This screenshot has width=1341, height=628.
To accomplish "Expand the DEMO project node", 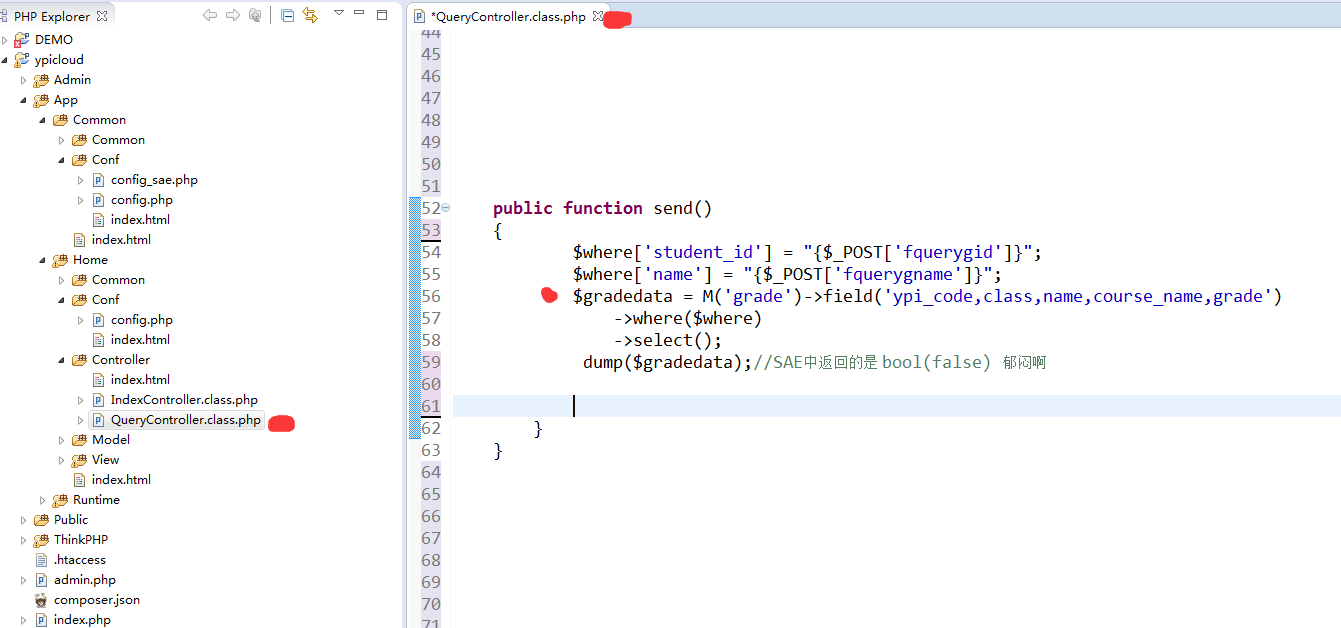I will (x=5, y=40).
